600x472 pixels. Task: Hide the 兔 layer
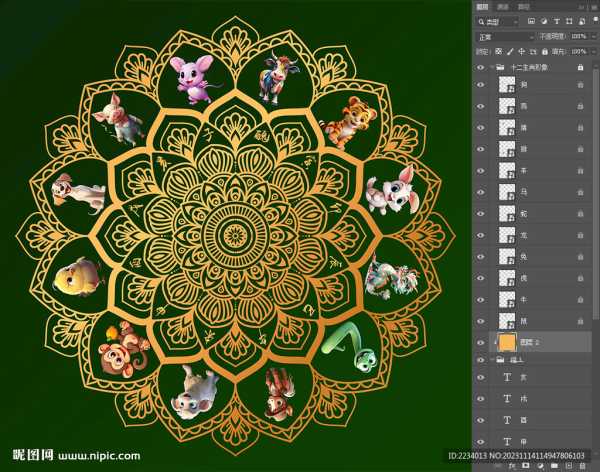point(481,256)
